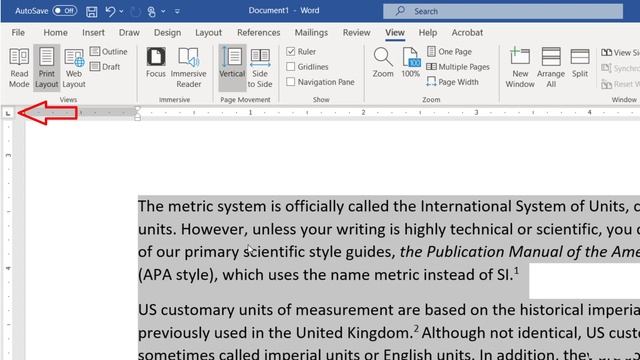640x360 pixels.
Task: Switch to Web Layout view
Action: coord(74,67)
